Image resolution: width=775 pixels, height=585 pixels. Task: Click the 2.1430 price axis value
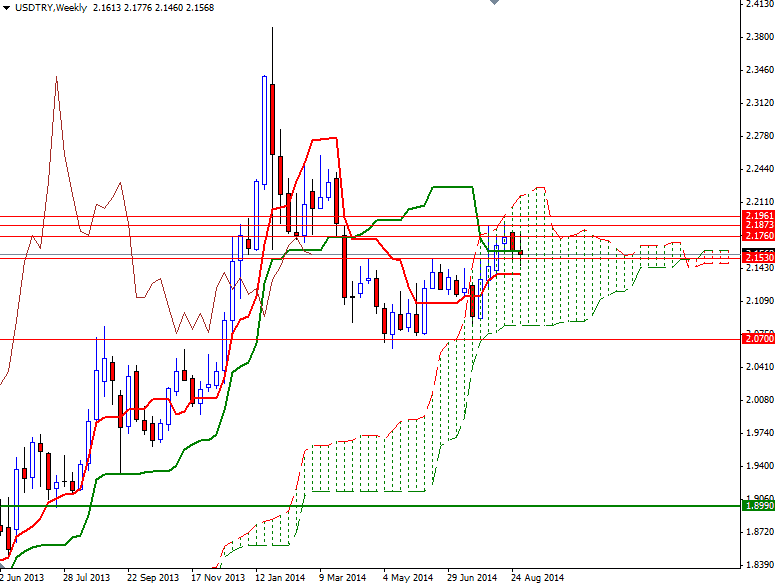760,267
